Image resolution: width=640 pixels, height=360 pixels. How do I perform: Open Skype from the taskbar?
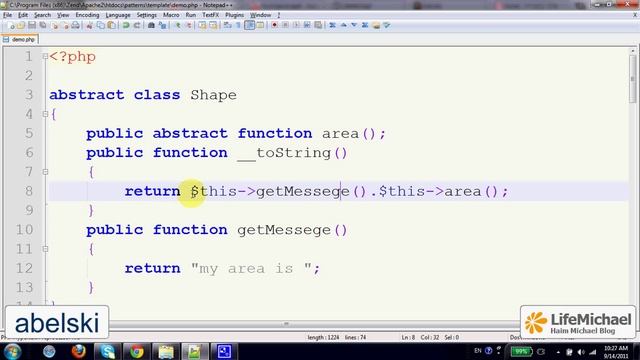point(107,351)
